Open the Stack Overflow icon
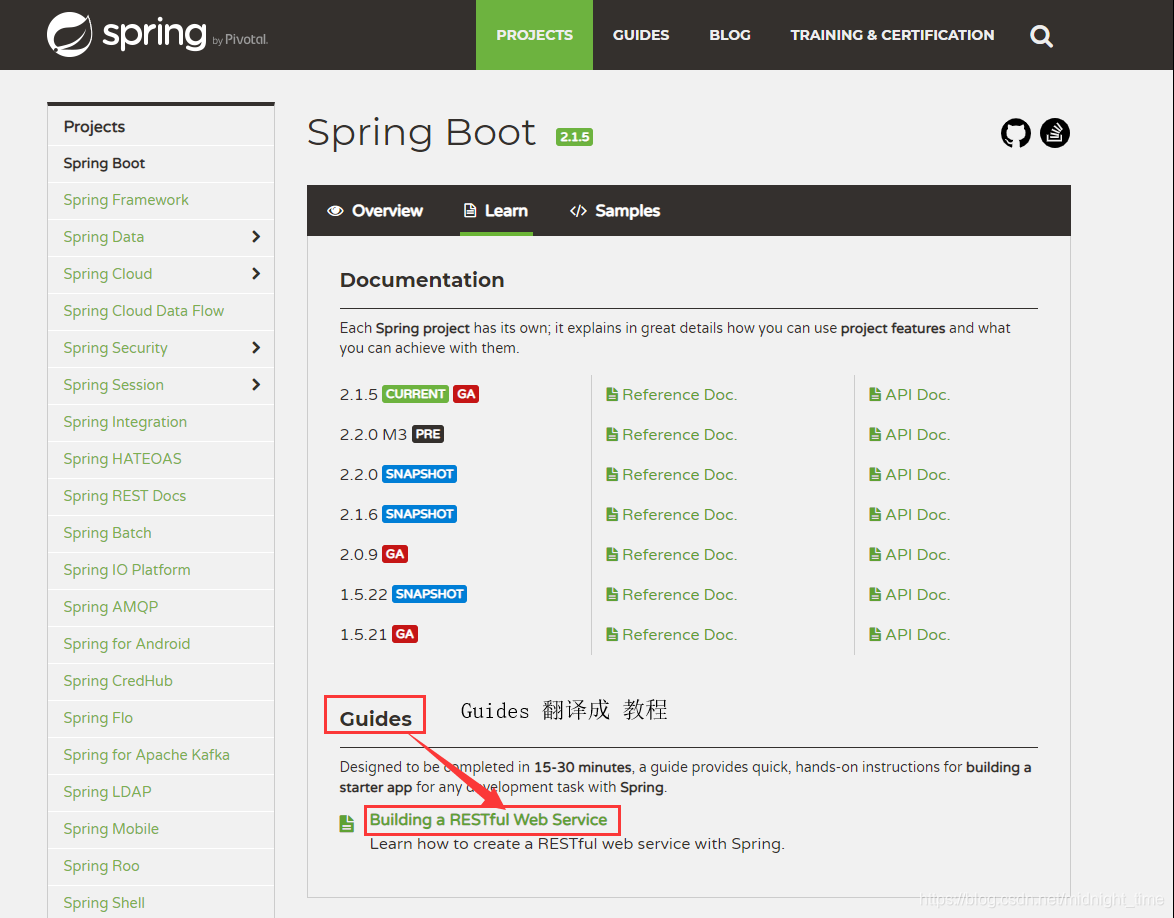 coord(1054,133)
